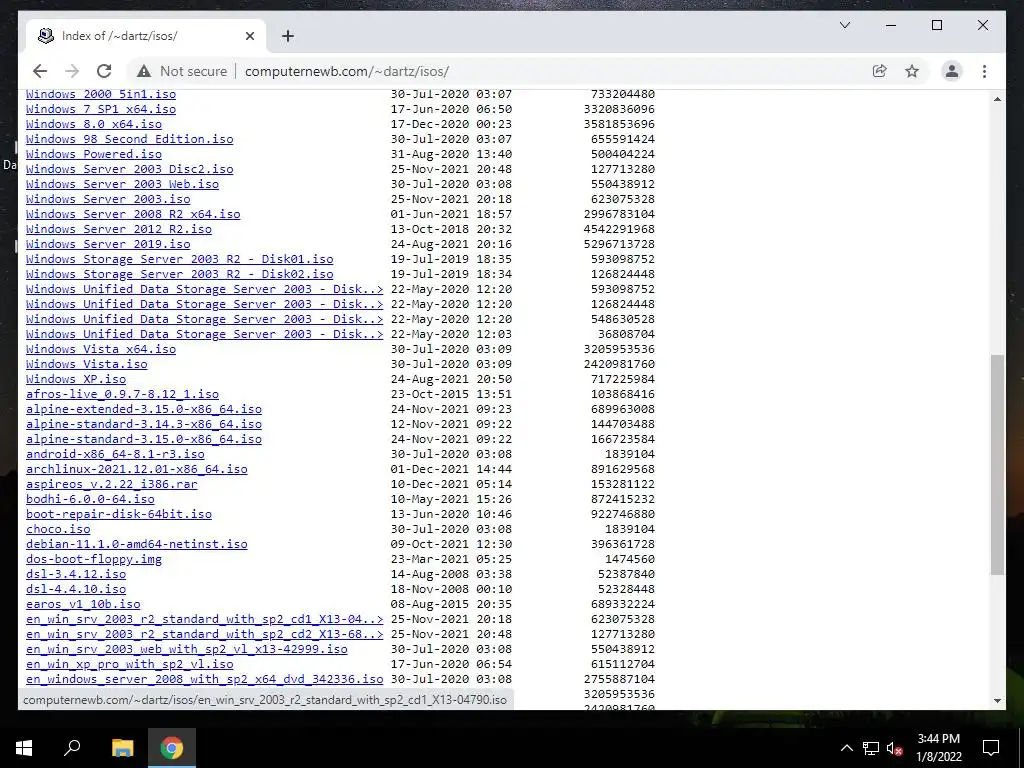The height and width of the screenshot is (768, 1024).
Task: Open Windows_Server_2008_R2_x64.iso
Action: [133, 214]
